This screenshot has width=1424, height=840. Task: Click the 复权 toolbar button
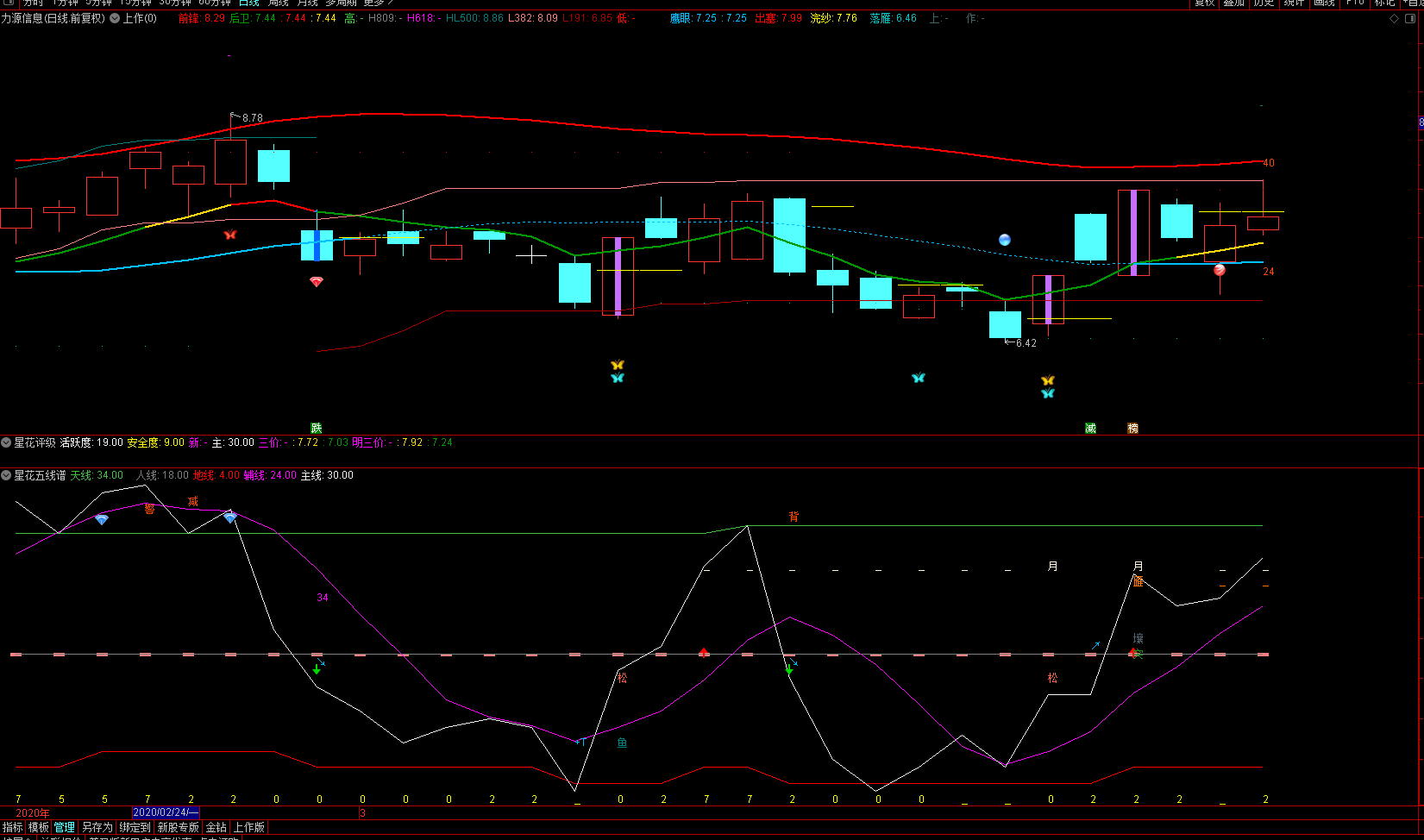coord(1204,3)
